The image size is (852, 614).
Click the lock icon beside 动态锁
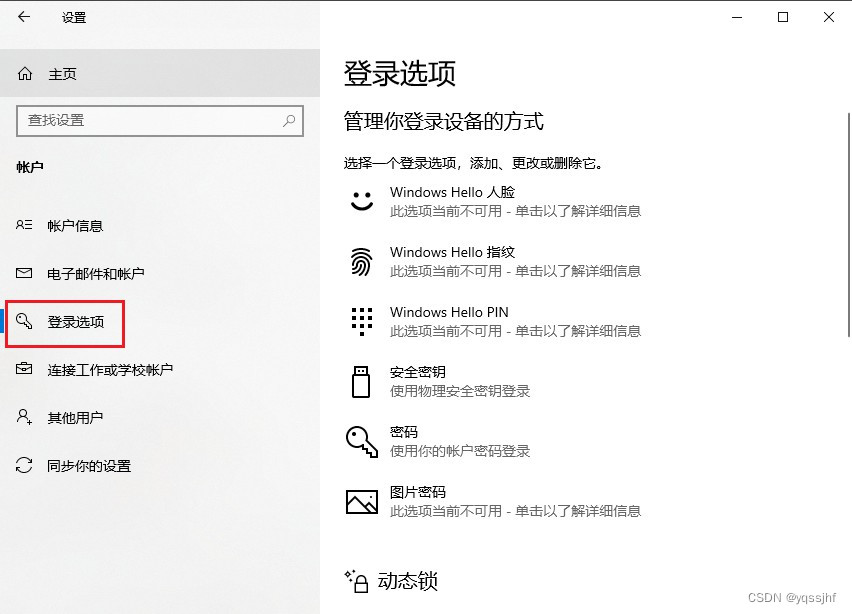pos(358,581)
